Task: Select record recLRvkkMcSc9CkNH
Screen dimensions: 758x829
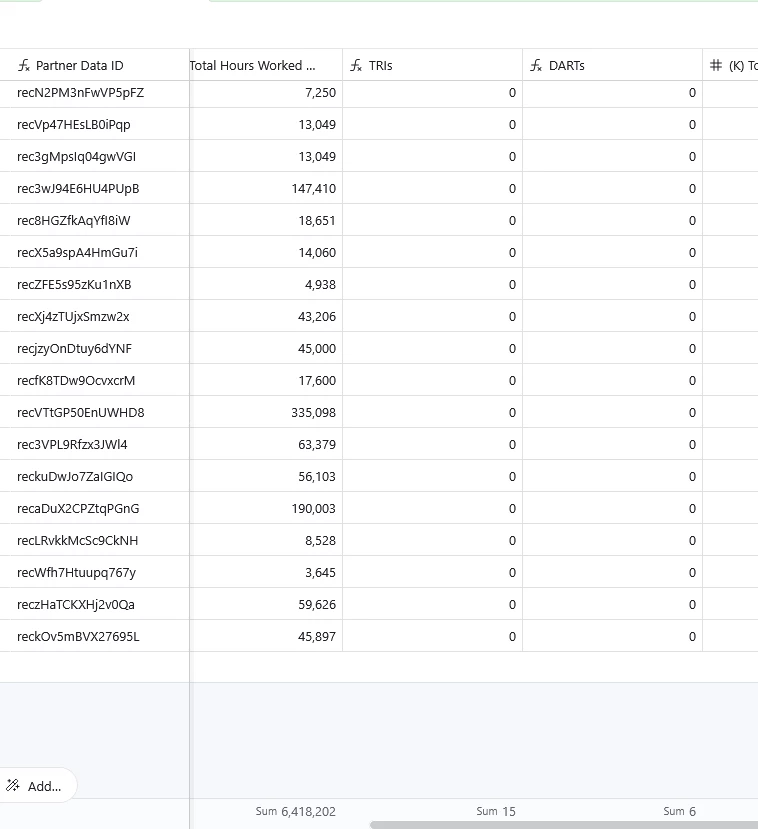Action: pyautogui.click(x=78, y=540)
